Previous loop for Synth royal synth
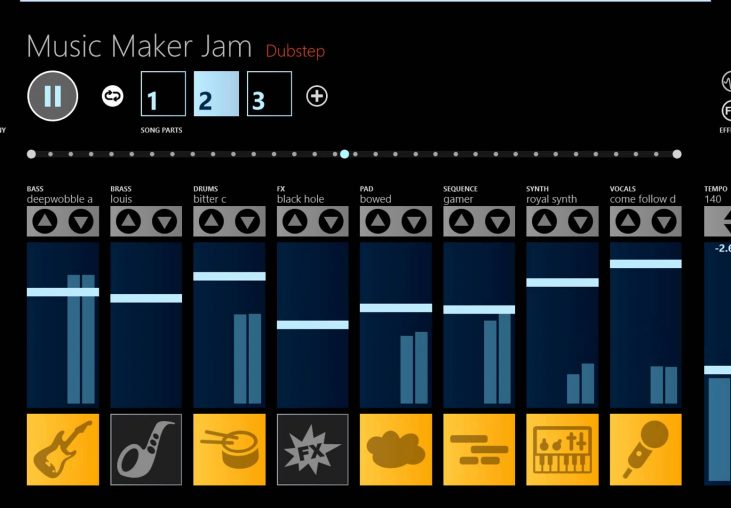 pos(544,221)
